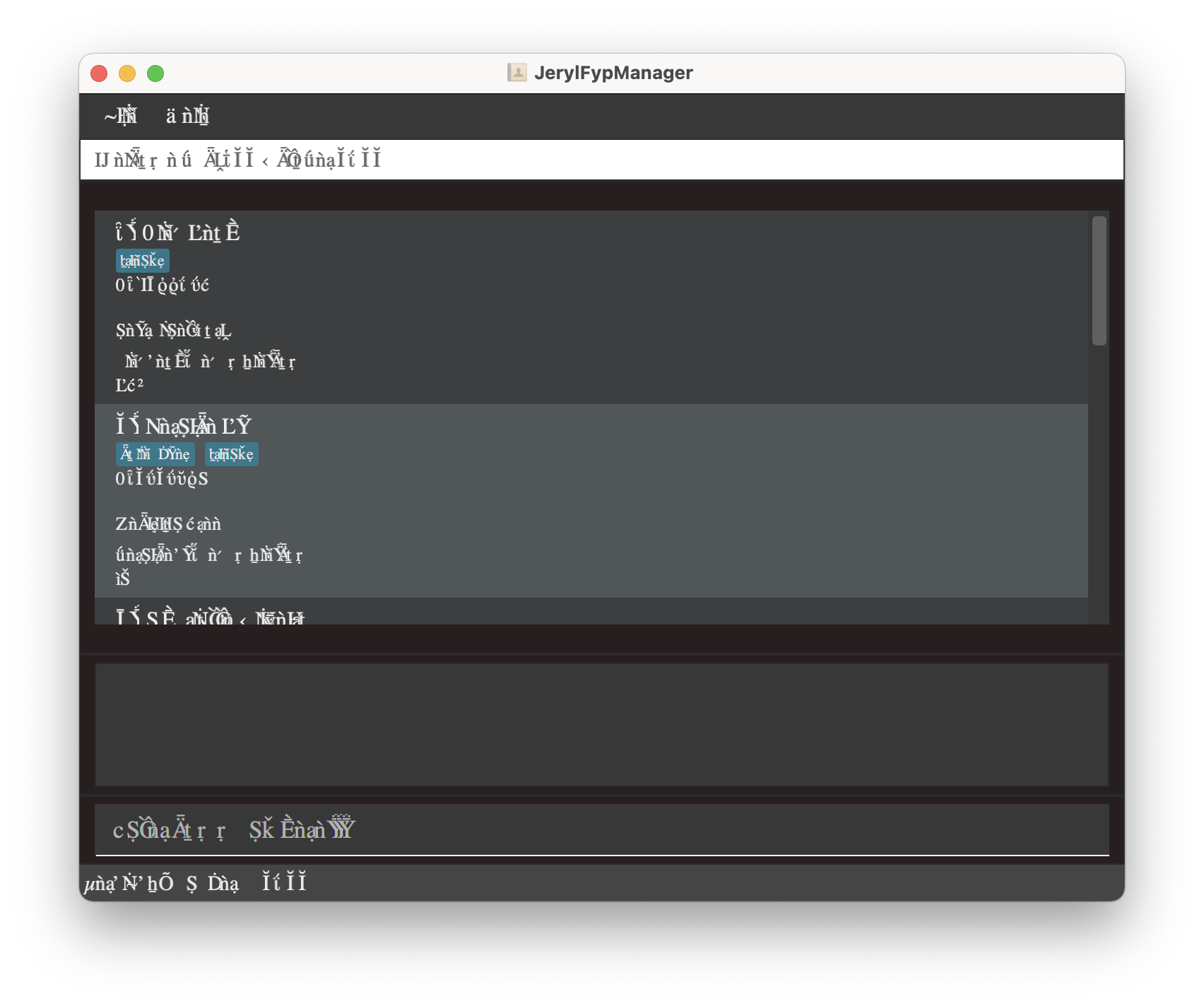Click the JerylFypManager title bar icon
The width and height of the screenshot is (1204, 1006).
[517, 73]
